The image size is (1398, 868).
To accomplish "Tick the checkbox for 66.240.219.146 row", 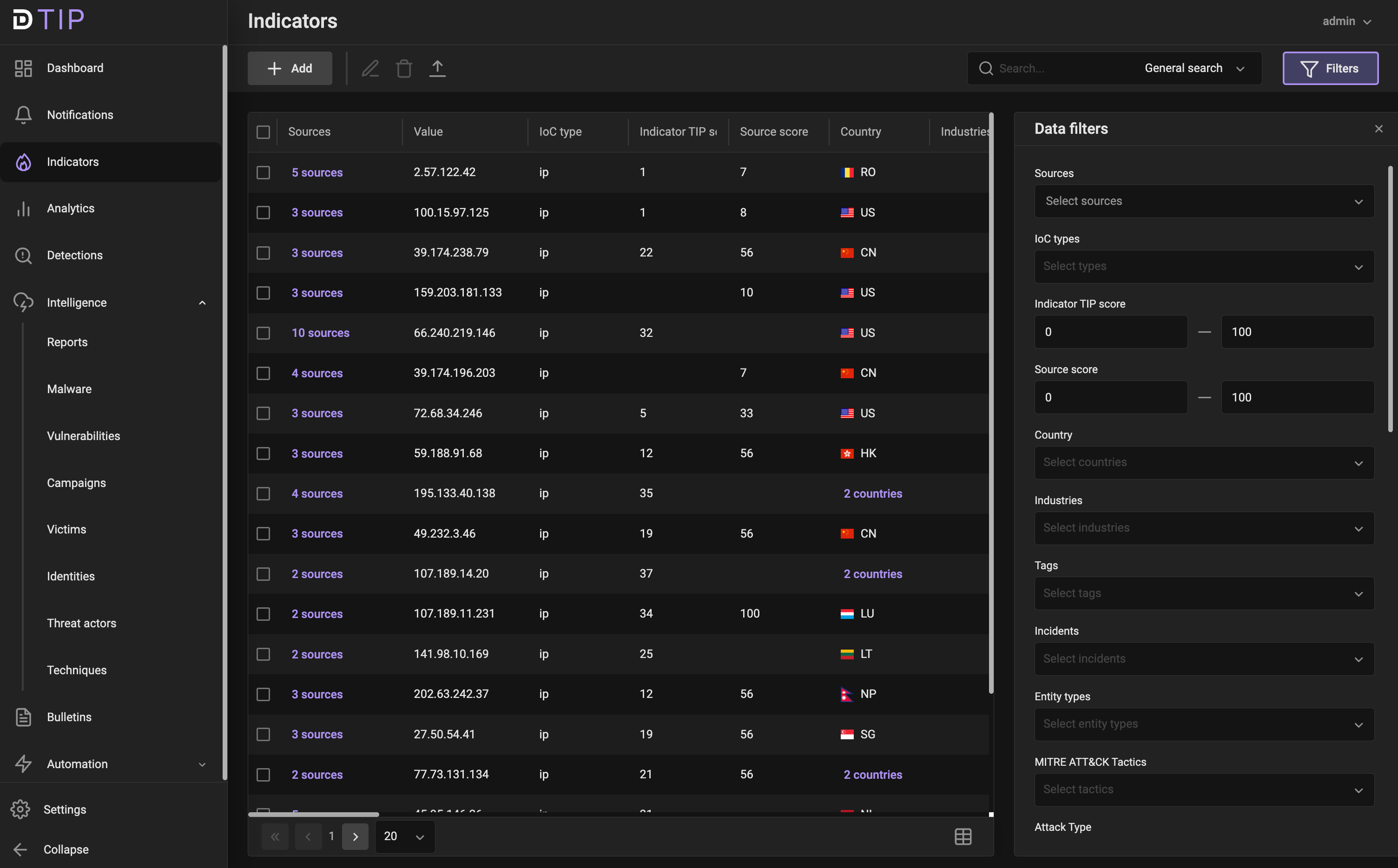I will click(x=263, y=333).
